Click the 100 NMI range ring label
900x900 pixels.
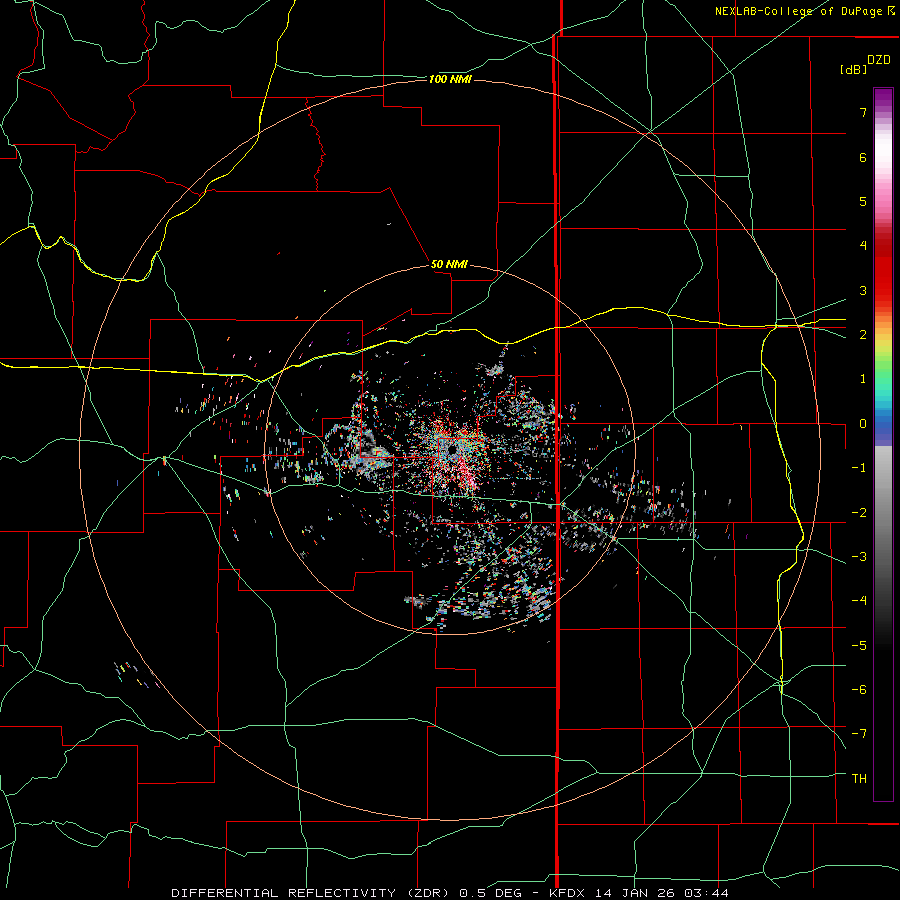point(450,79)
